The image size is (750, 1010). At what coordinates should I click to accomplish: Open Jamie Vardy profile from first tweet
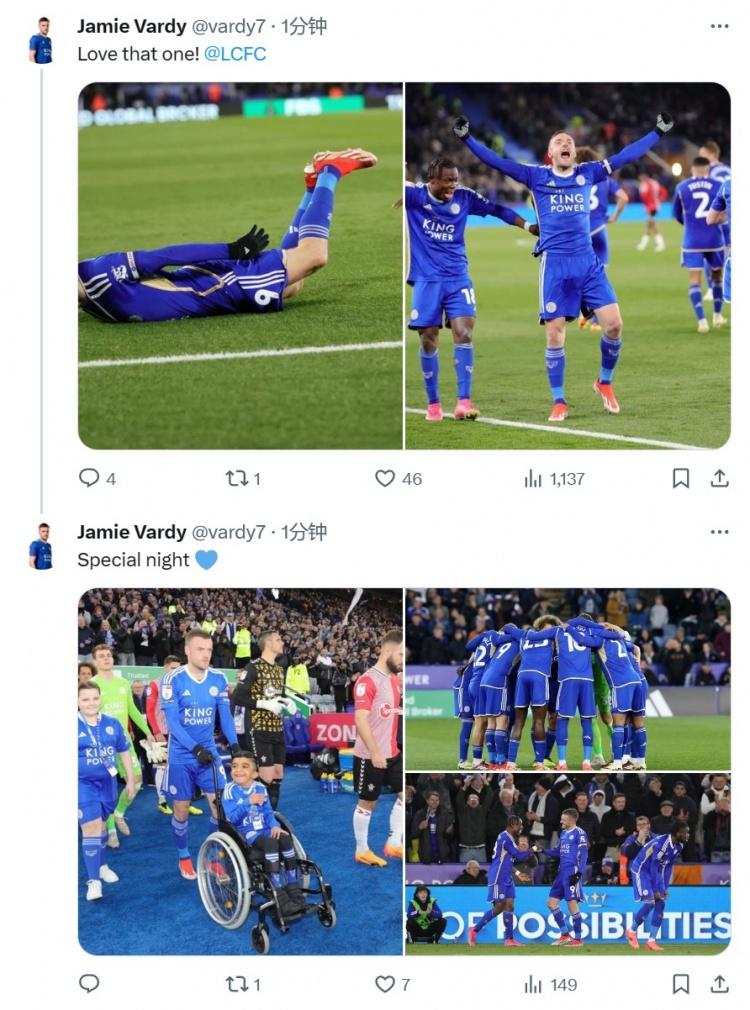(131, 26)
